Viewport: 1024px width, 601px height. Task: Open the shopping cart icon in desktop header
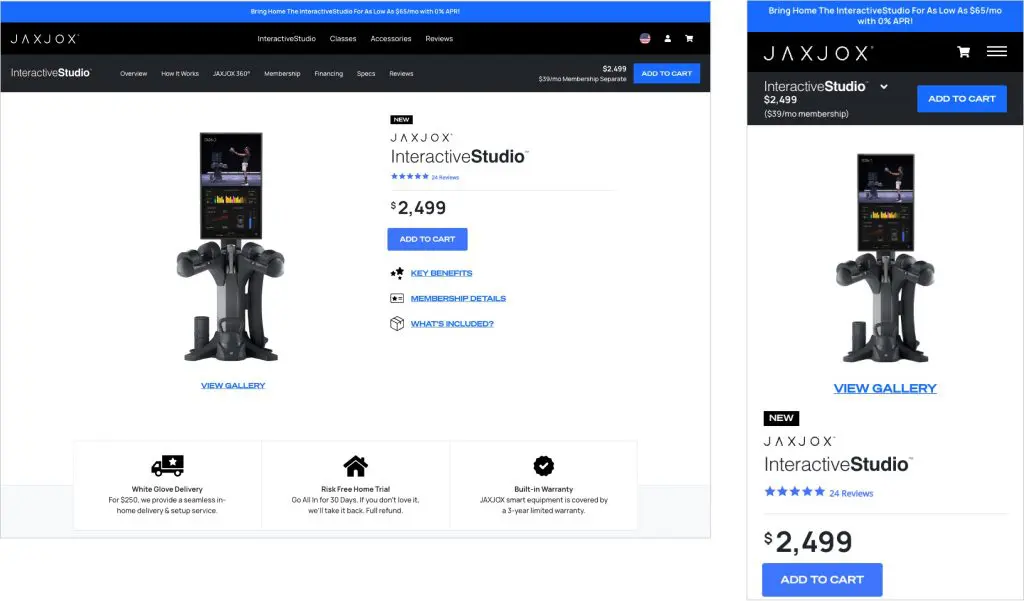[x=689, y=39]
